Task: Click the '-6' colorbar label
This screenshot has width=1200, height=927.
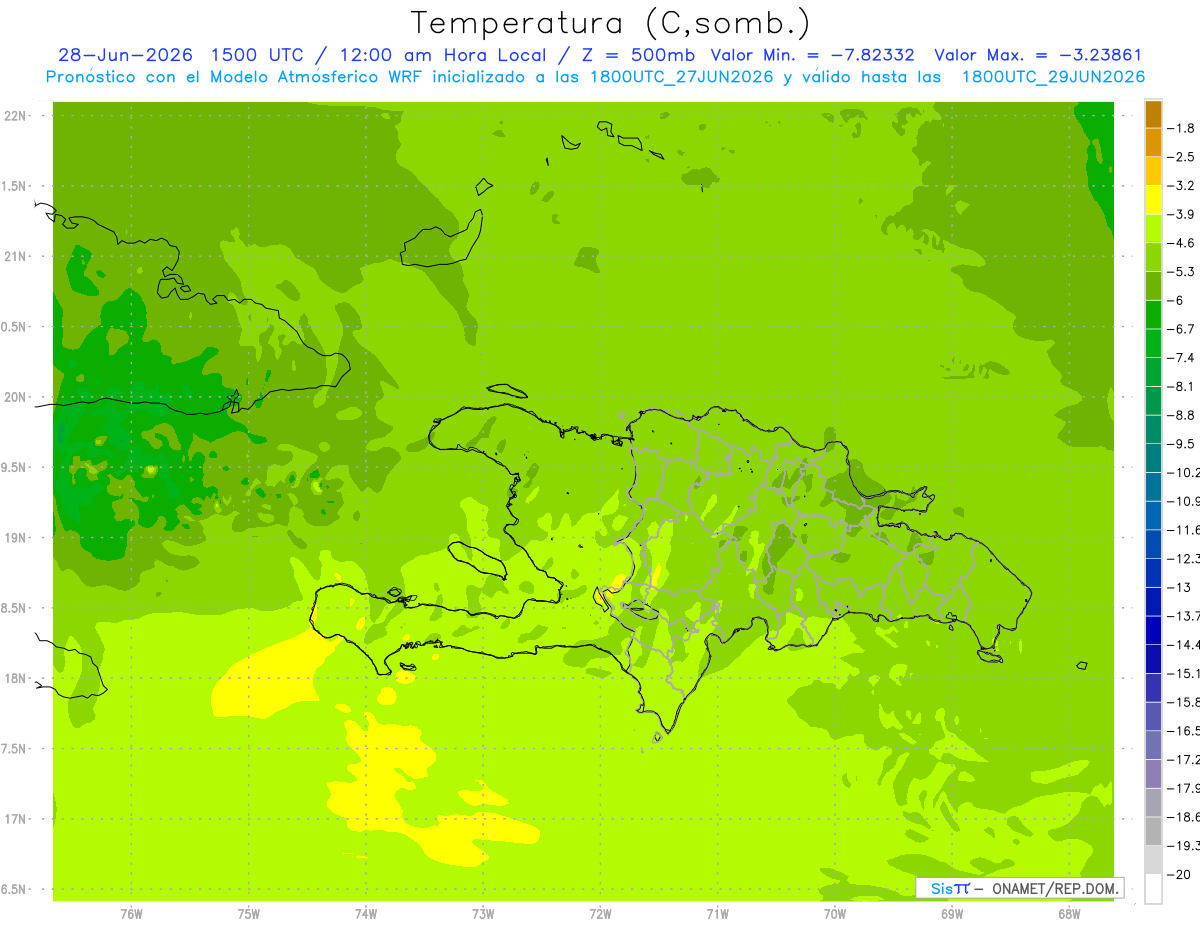Action: tap(1177, 301)
